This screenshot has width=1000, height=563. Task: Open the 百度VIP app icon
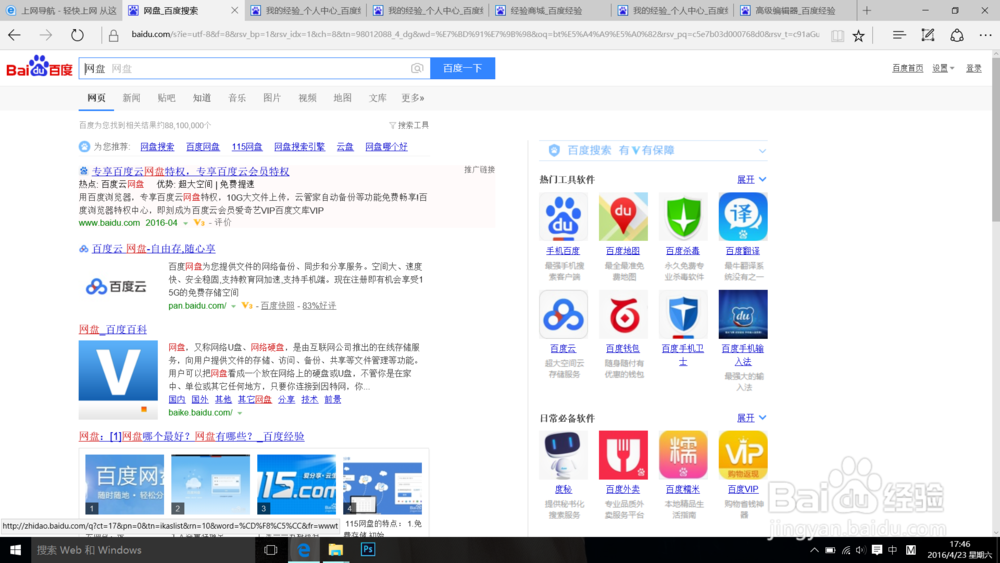coord(743,455)
